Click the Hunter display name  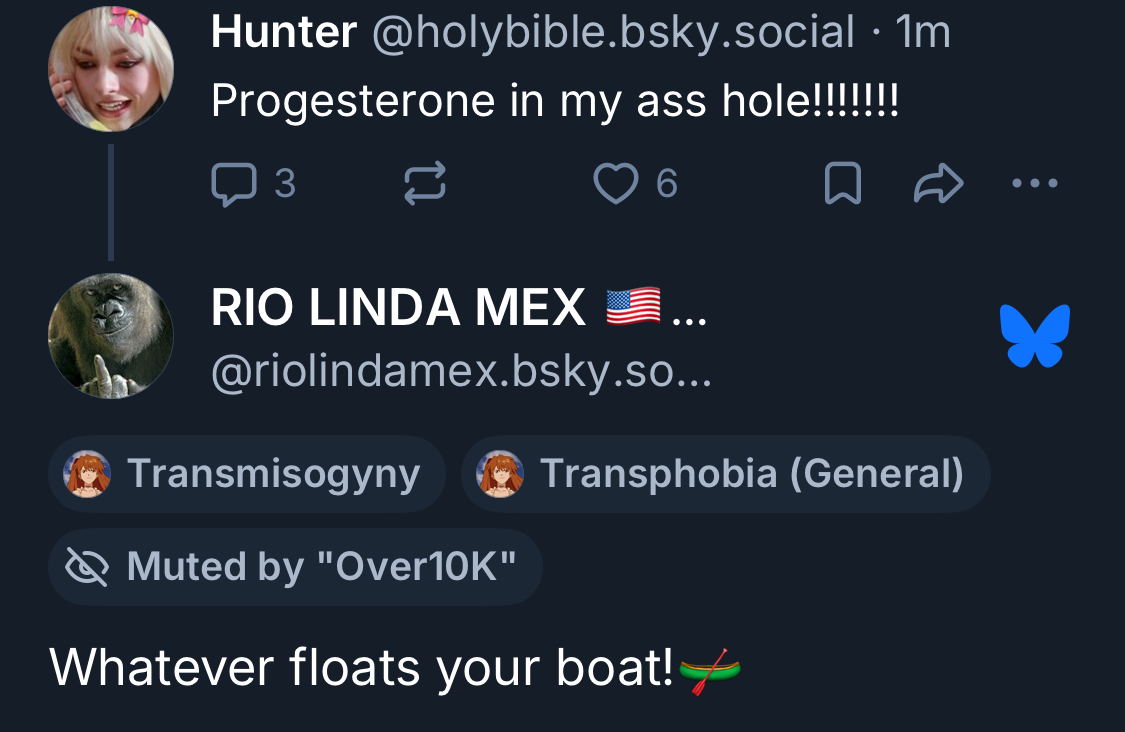(284, 33)
